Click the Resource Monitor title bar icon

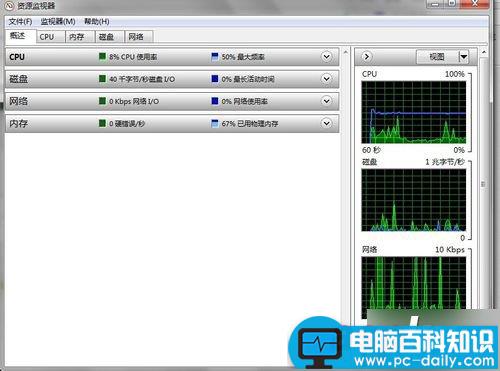click(10, 5)
